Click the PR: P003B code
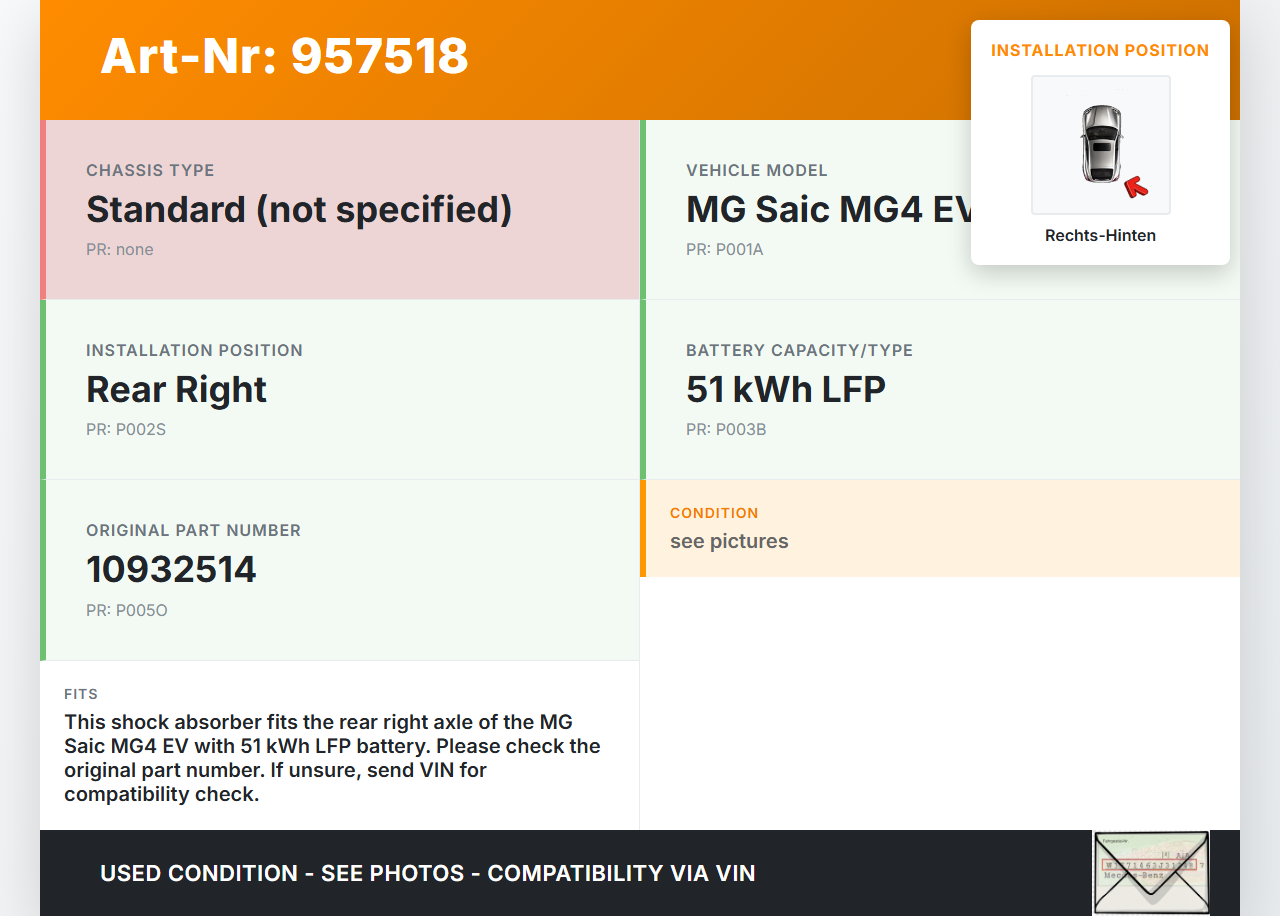Image resolution: width=1280 pixels, height=916 pixels. (x=726, y=430)
